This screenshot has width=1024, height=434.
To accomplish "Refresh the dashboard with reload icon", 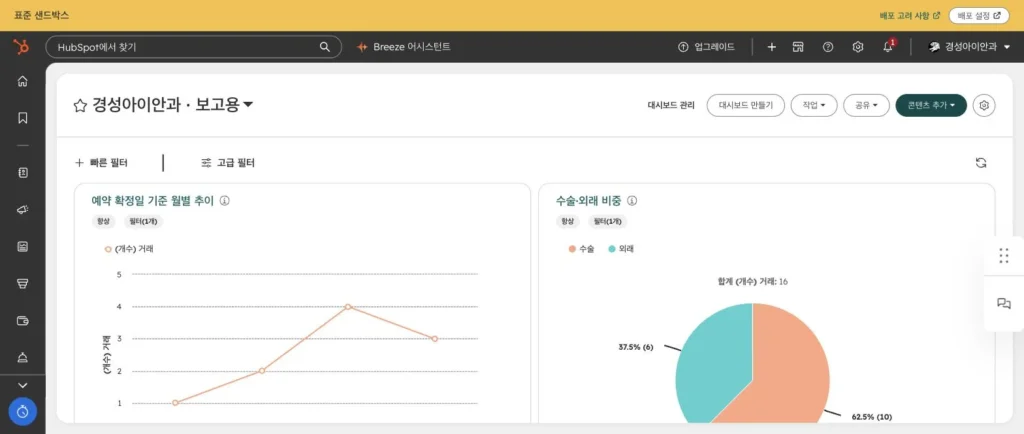I will pyautogui.click(x=981, y=163).
